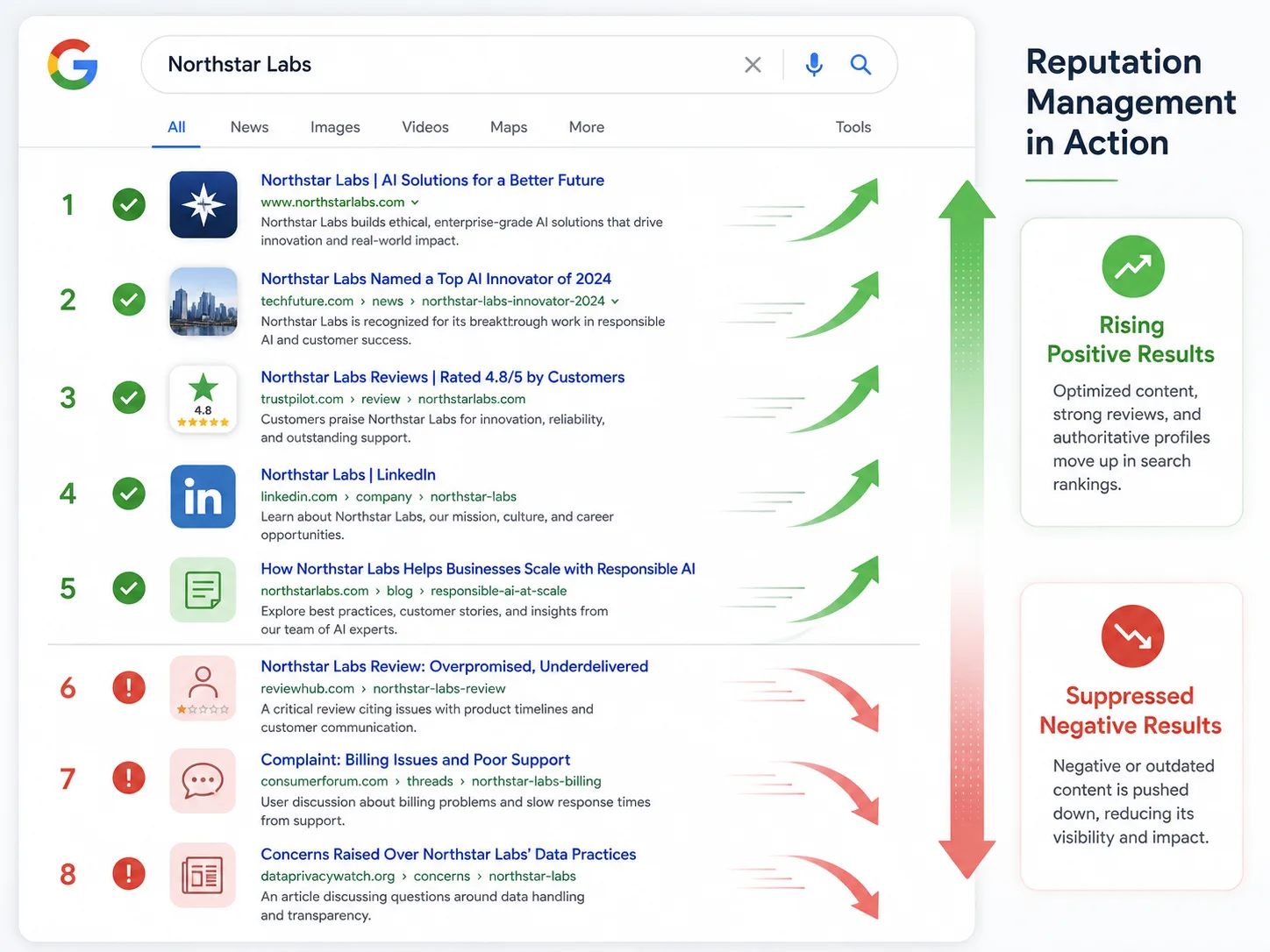
Task: Click the red alert badge beside Overpromised review result
Action: [129, 687]
